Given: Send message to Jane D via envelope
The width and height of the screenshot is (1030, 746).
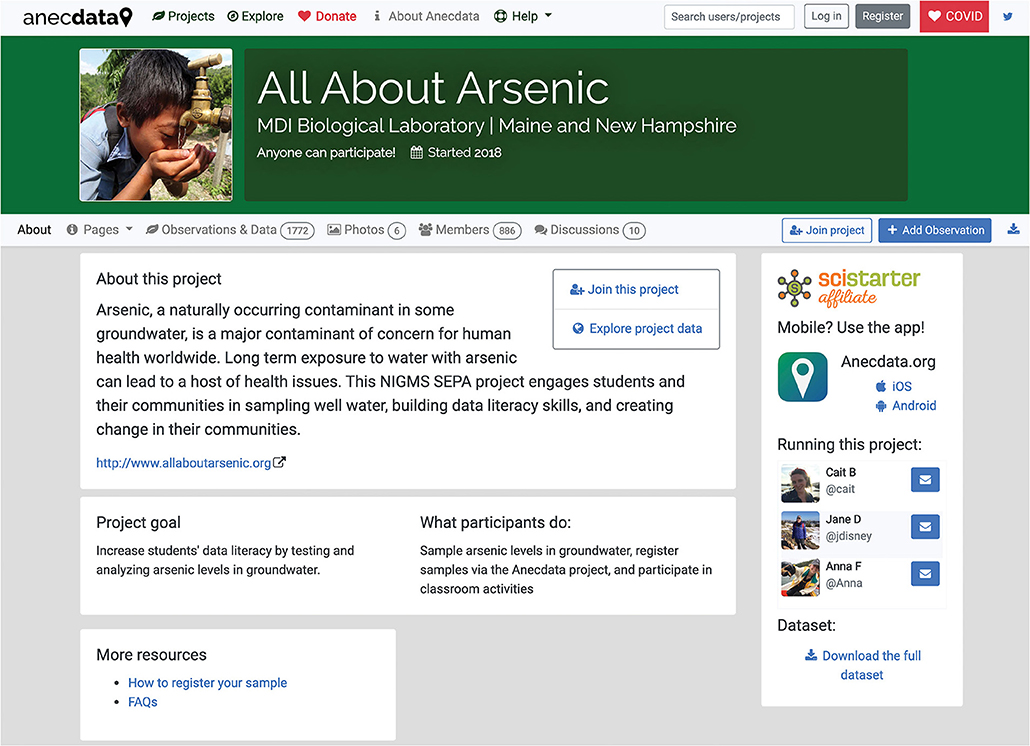Looking at the screenshot, I should (925, 527).
